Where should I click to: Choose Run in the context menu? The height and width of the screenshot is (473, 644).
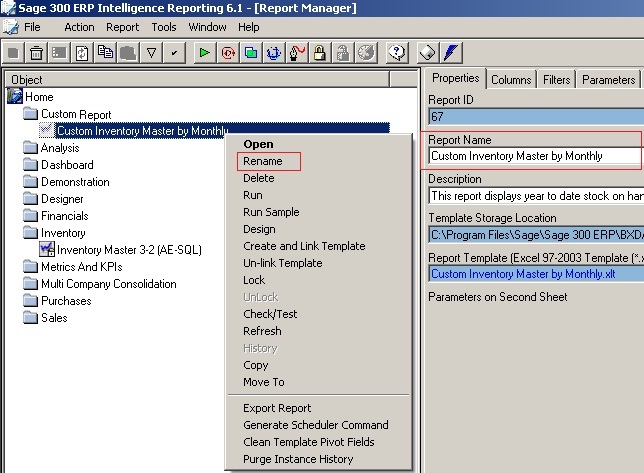point(253,195)
